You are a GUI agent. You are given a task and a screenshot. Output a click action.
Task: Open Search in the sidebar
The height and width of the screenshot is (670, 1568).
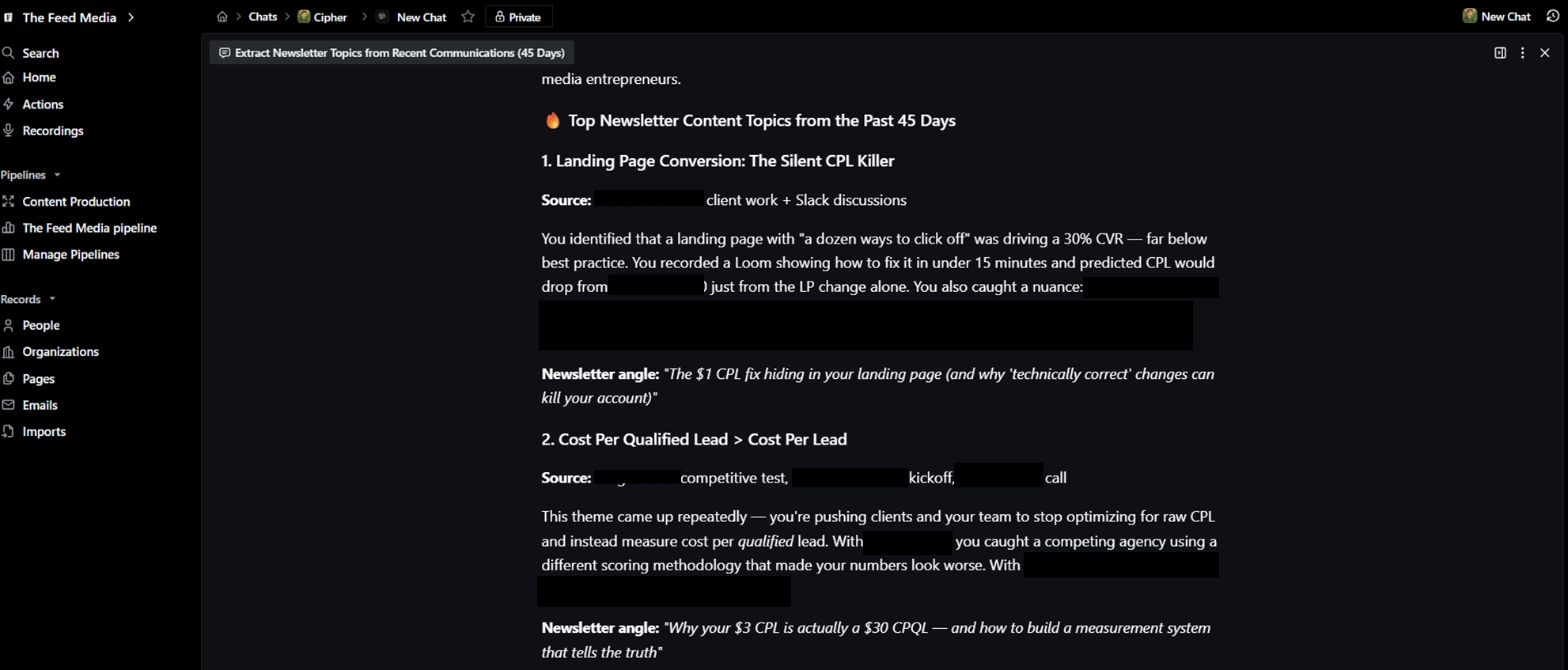(40, 53)
